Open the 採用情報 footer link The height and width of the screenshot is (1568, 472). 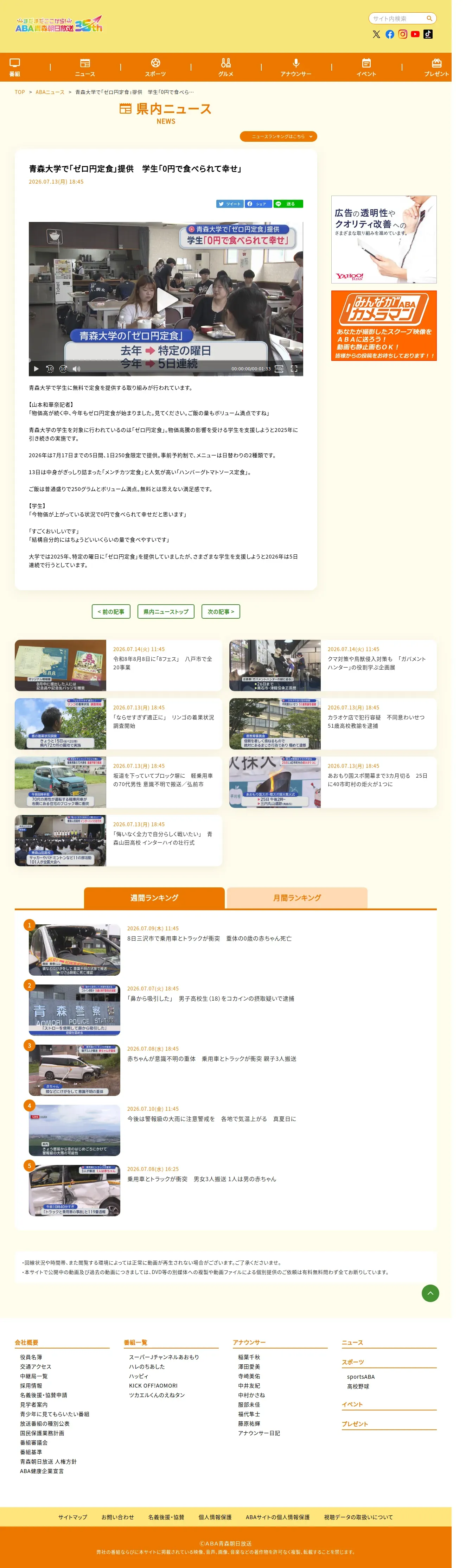(x=31, y=1386)
